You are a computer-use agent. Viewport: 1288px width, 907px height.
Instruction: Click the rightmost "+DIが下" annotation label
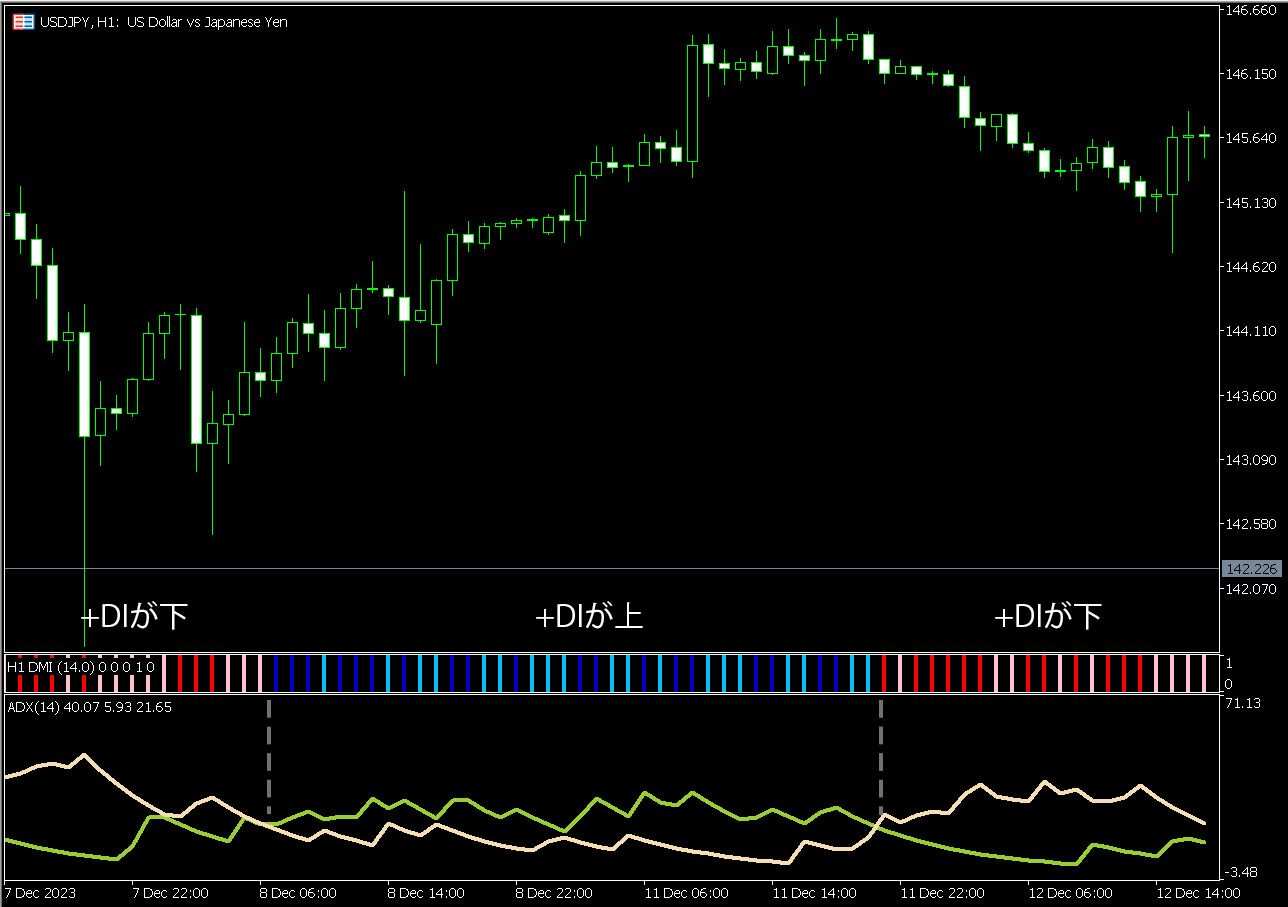coord(1048,617)
